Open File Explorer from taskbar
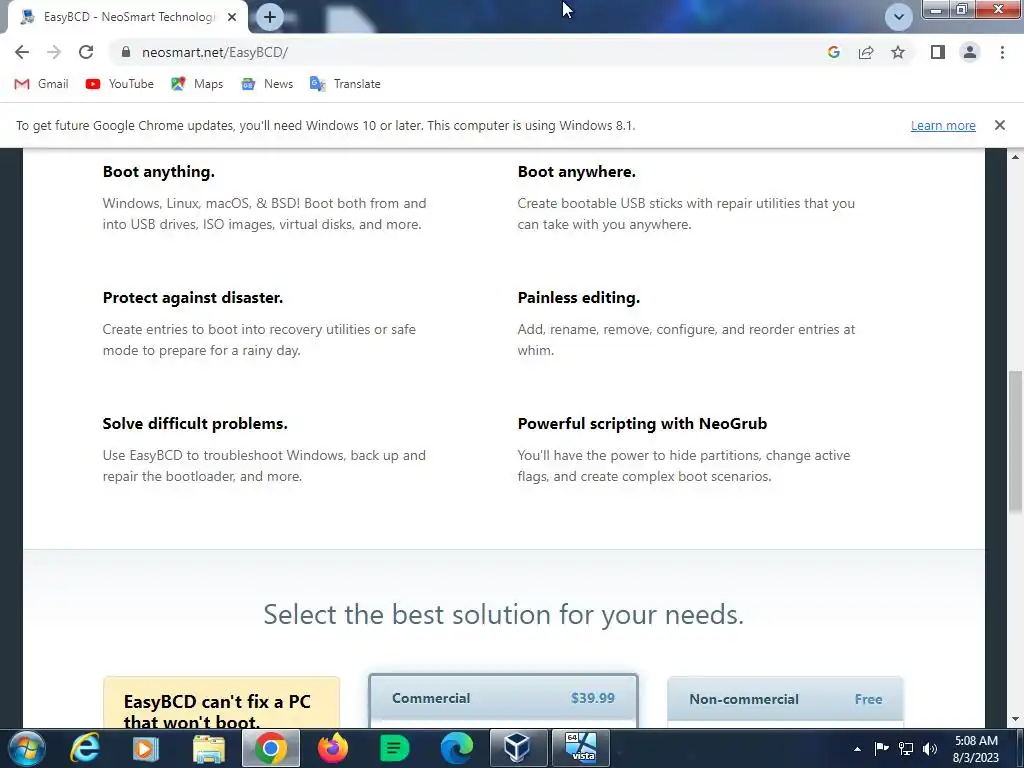This screenshot has width=1024, height=768. (x=209, y=748)
